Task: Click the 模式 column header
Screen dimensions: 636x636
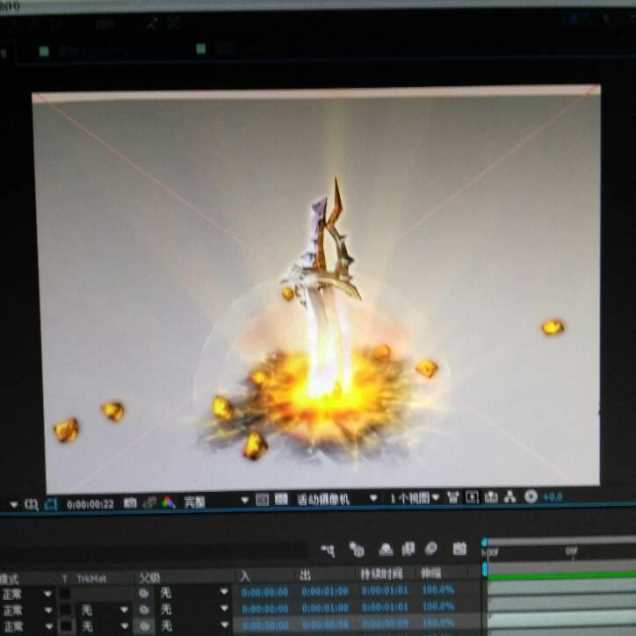Action: 10,579
